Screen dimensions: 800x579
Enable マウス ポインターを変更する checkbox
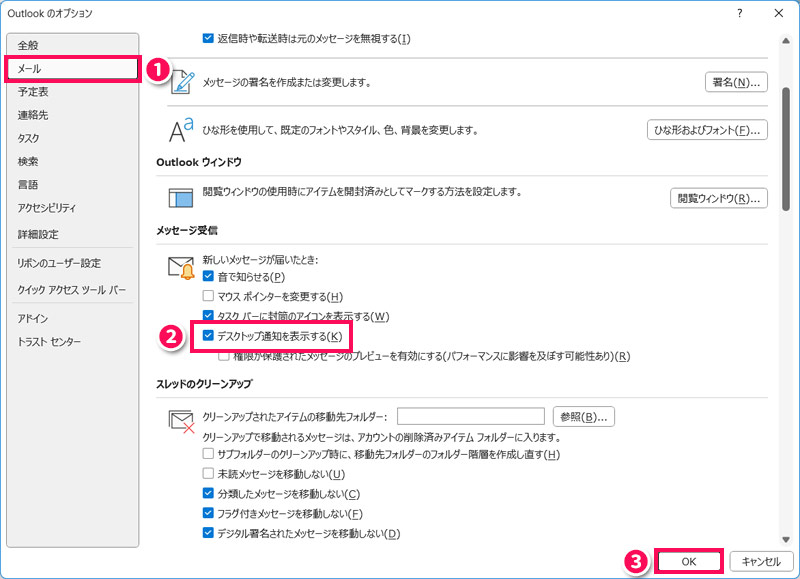coord(208,296)
